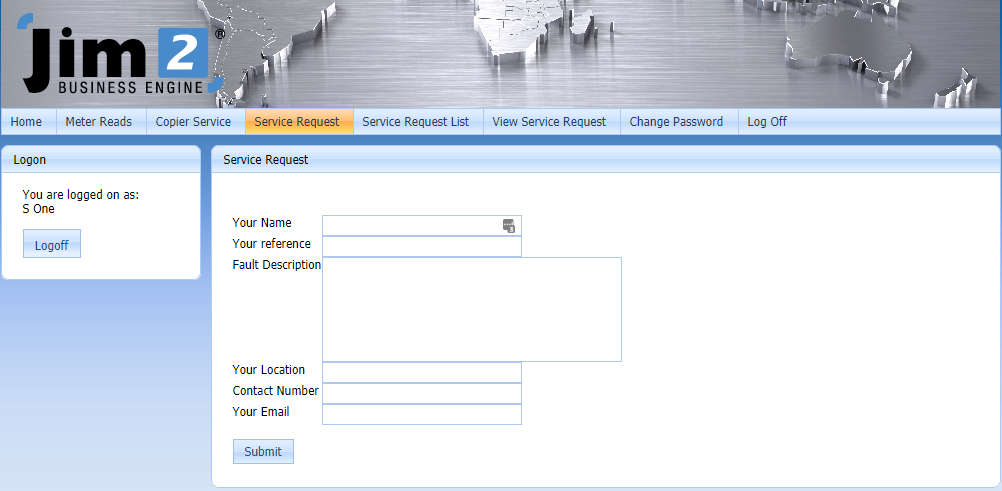Click the Logon panel header
Viewport: 1002px width, 491px height.
pyautogui.click(x=101, y=160)
